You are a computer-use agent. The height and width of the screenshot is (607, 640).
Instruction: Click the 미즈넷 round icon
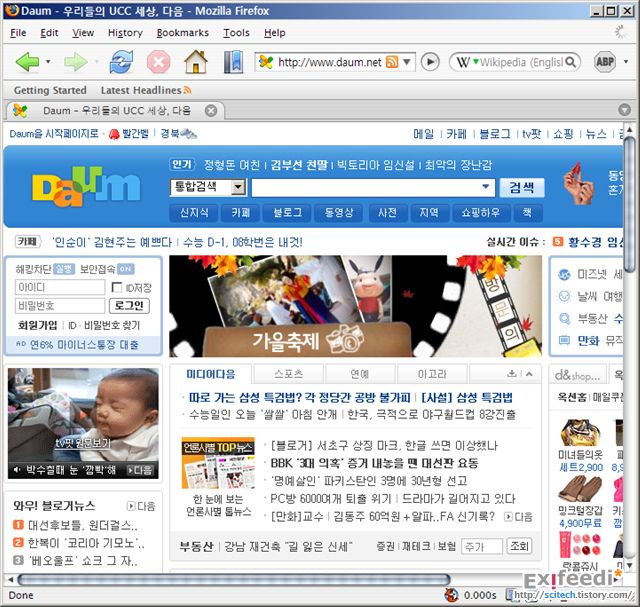(x=564, y=275)
